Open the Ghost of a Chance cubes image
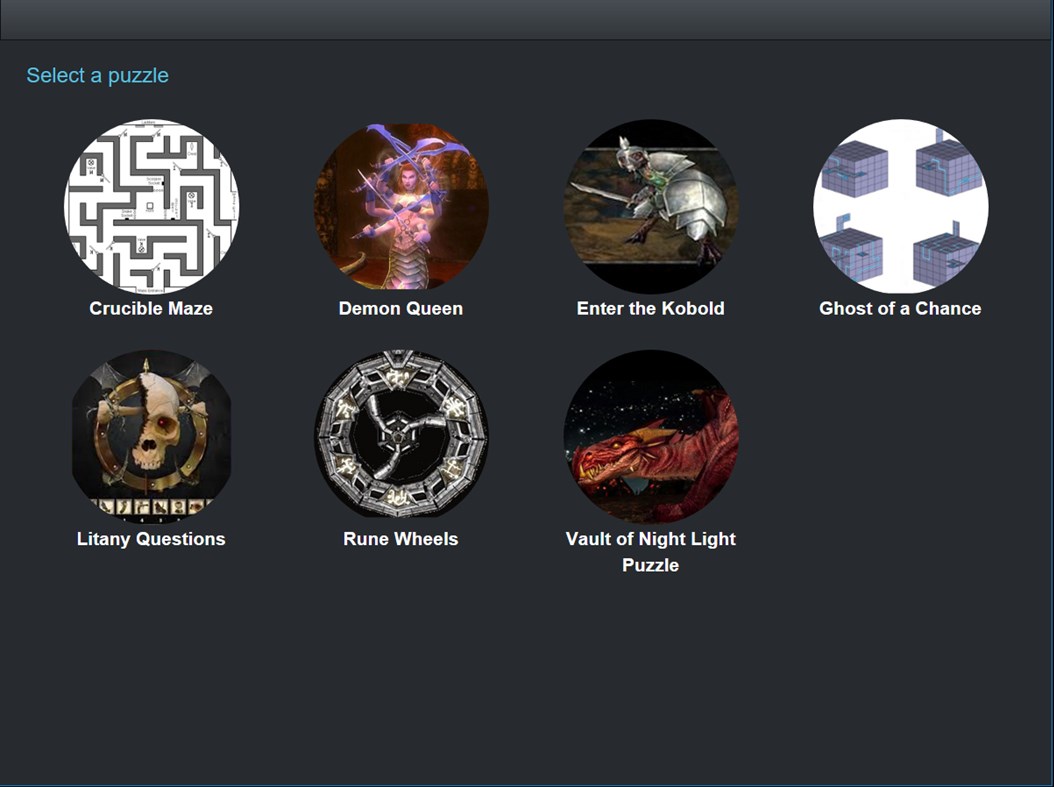 [901, 206]
